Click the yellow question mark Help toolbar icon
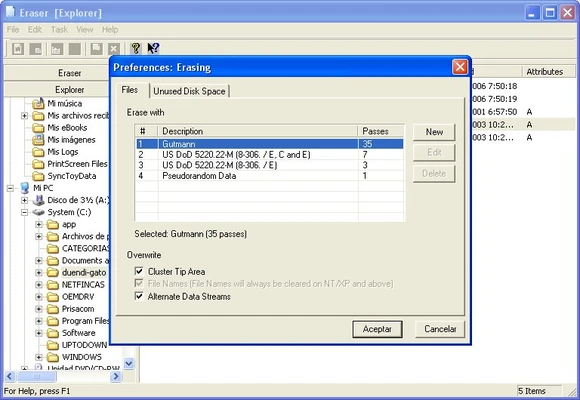Screen dimensions: 580x400 pos(136,48)
